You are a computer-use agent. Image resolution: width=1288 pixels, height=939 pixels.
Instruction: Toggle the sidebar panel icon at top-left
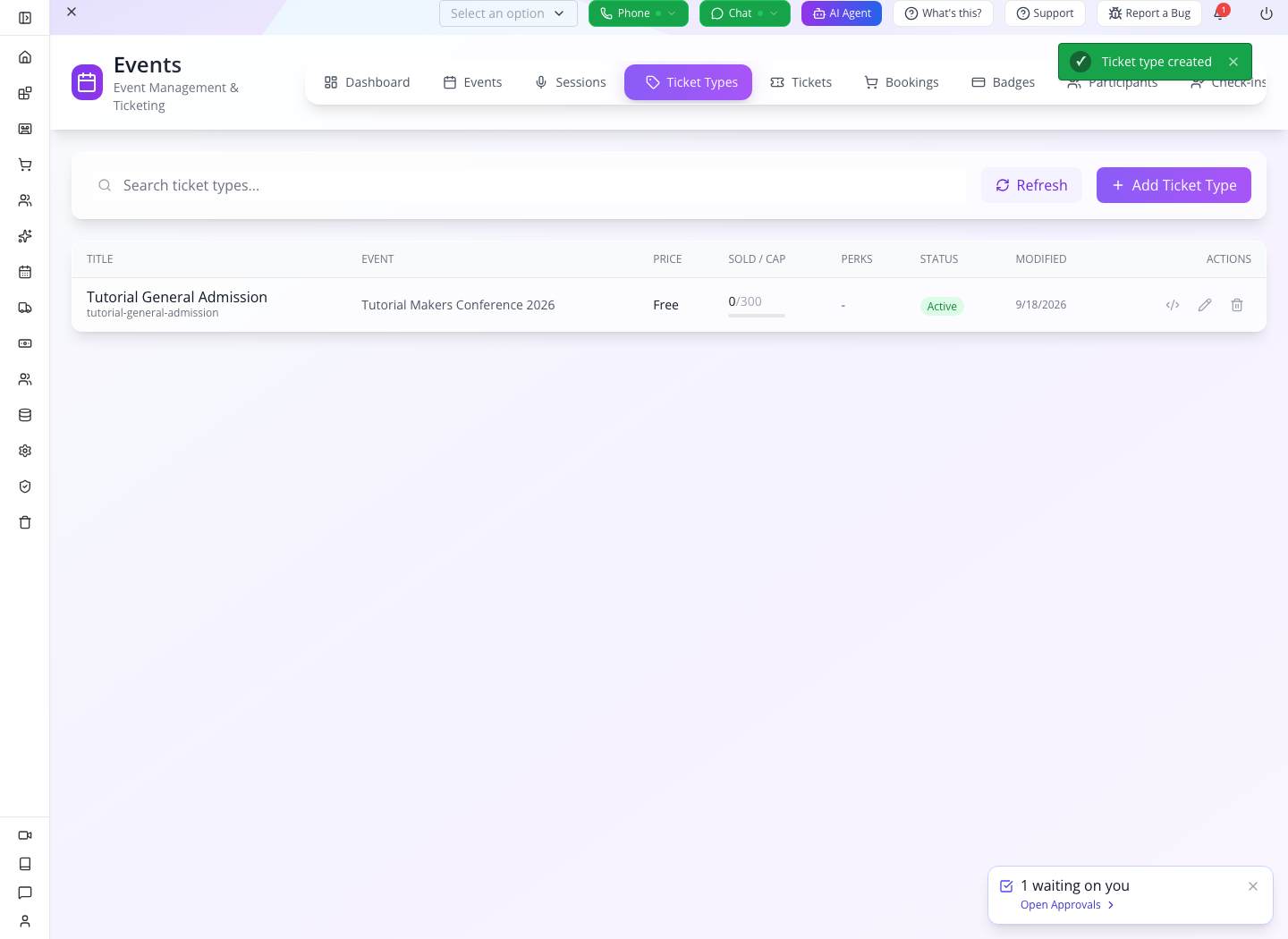(25, 18)
